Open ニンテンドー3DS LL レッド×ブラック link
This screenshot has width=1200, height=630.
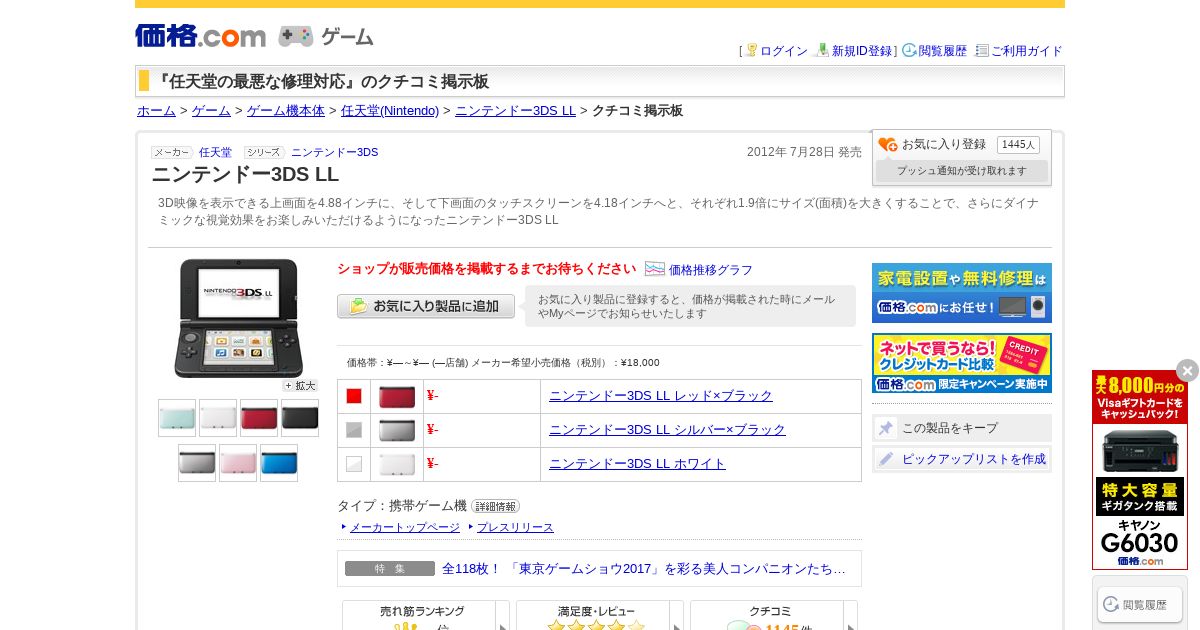pyautogui.click(x=661, y=396)
